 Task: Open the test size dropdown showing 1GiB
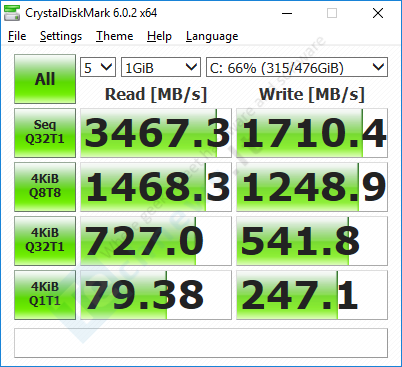point(161,67)
